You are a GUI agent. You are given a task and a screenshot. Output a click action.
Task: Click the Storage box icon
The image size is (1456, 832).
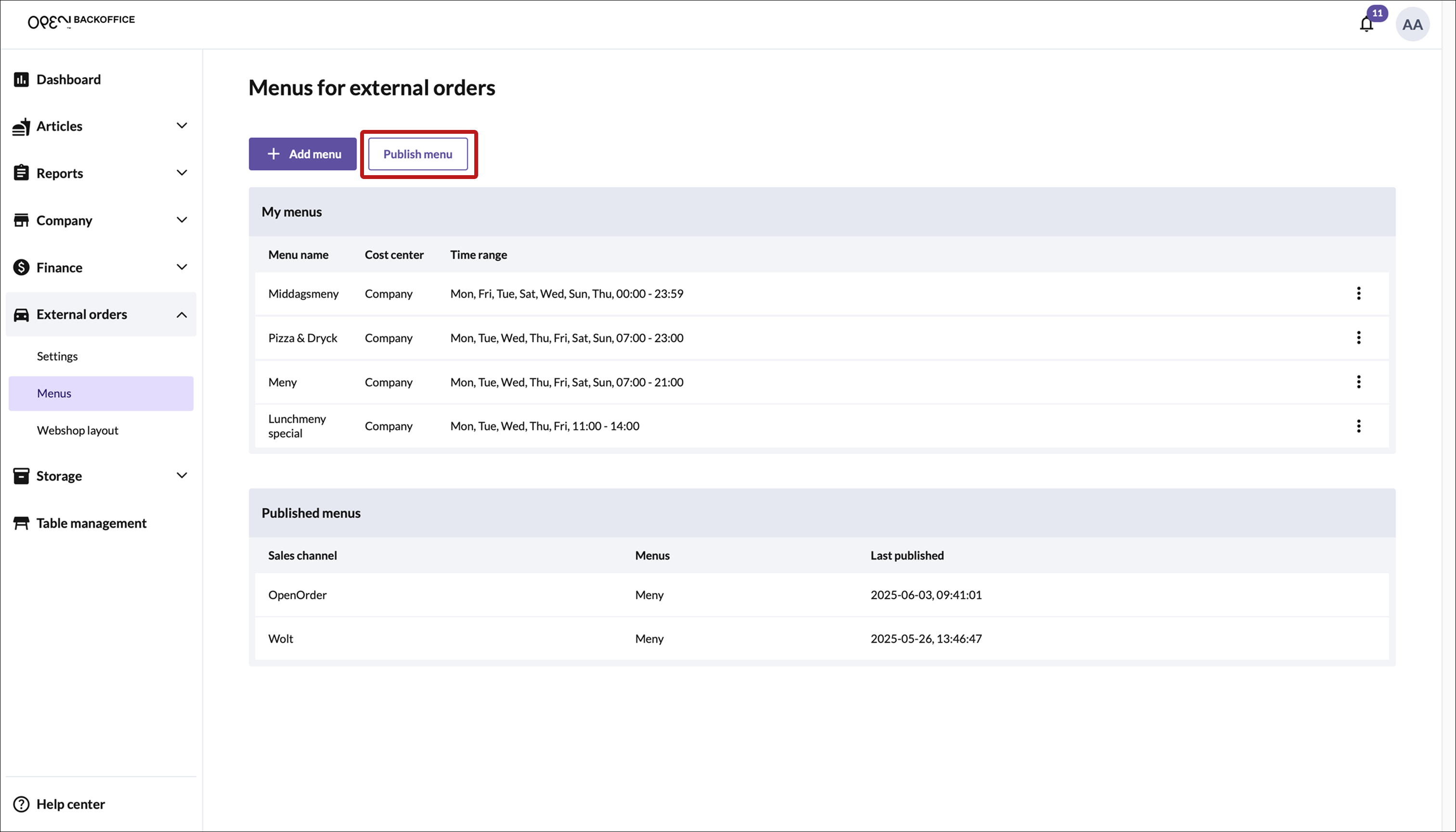coord(21,475)
